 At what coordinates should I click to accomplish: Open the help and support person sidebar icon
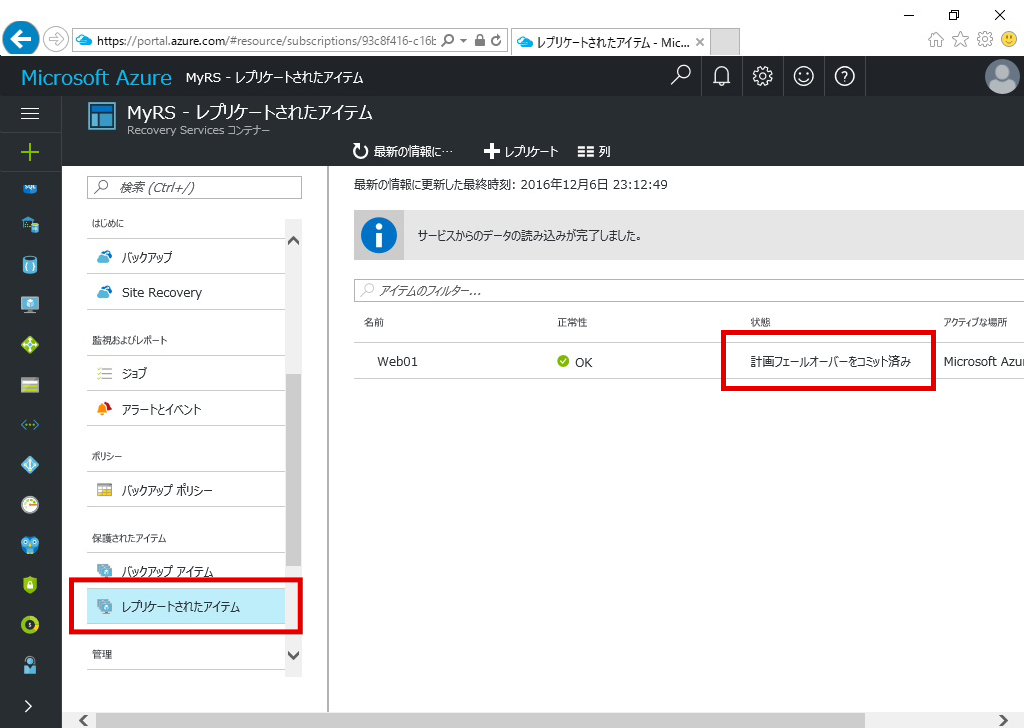click(30, 665)
